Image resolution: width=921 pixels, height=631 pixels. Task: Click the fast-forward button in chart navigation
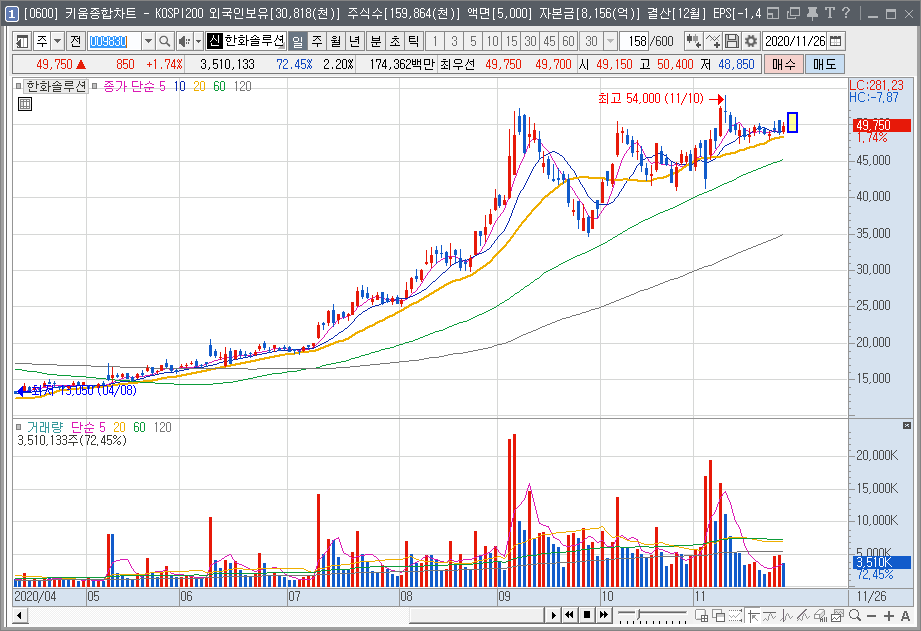pos(604,615)
